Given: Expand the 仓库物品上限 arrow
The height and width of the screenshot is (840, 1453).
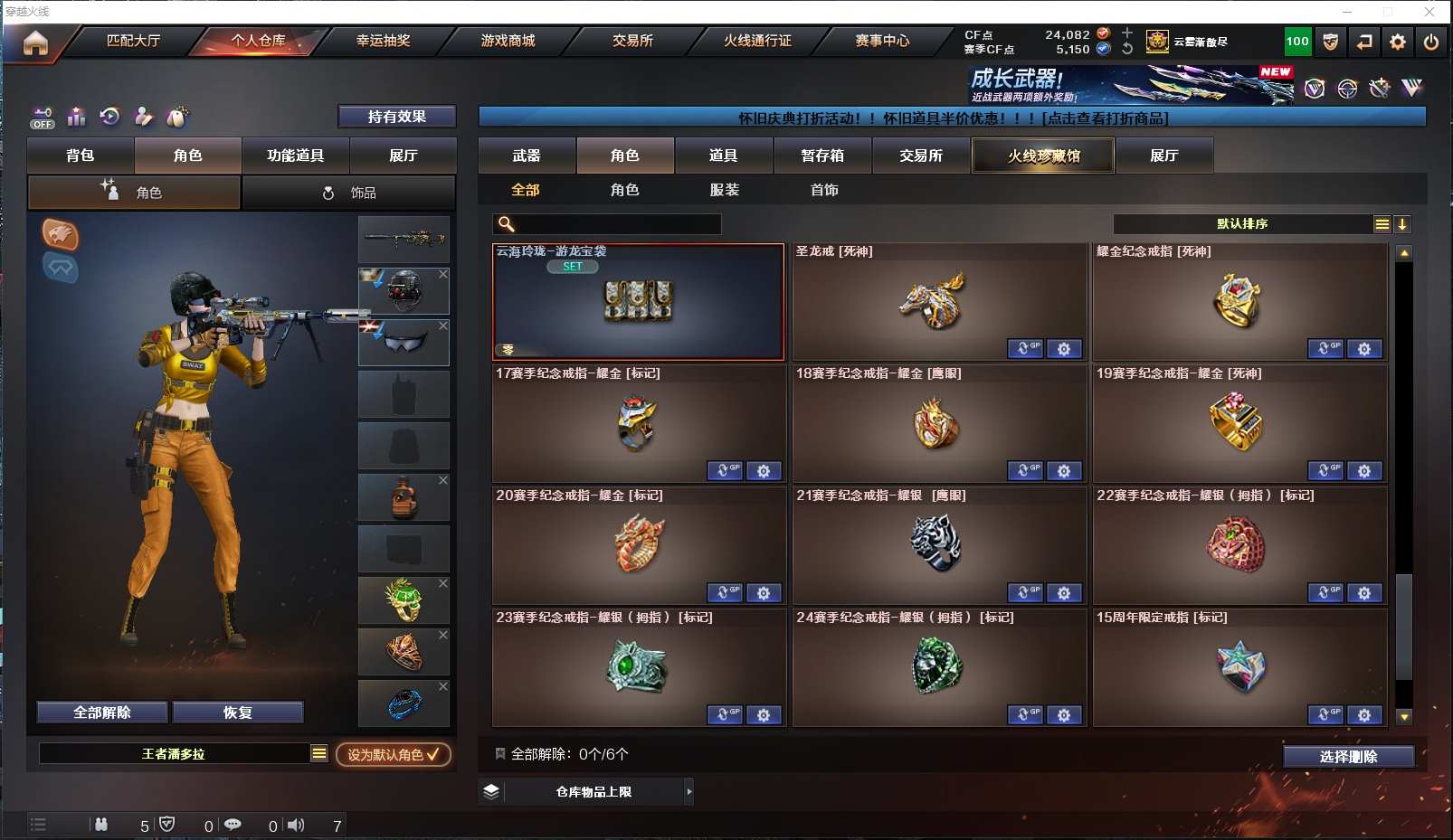Looking at the screenshot, I should (689, 791).
